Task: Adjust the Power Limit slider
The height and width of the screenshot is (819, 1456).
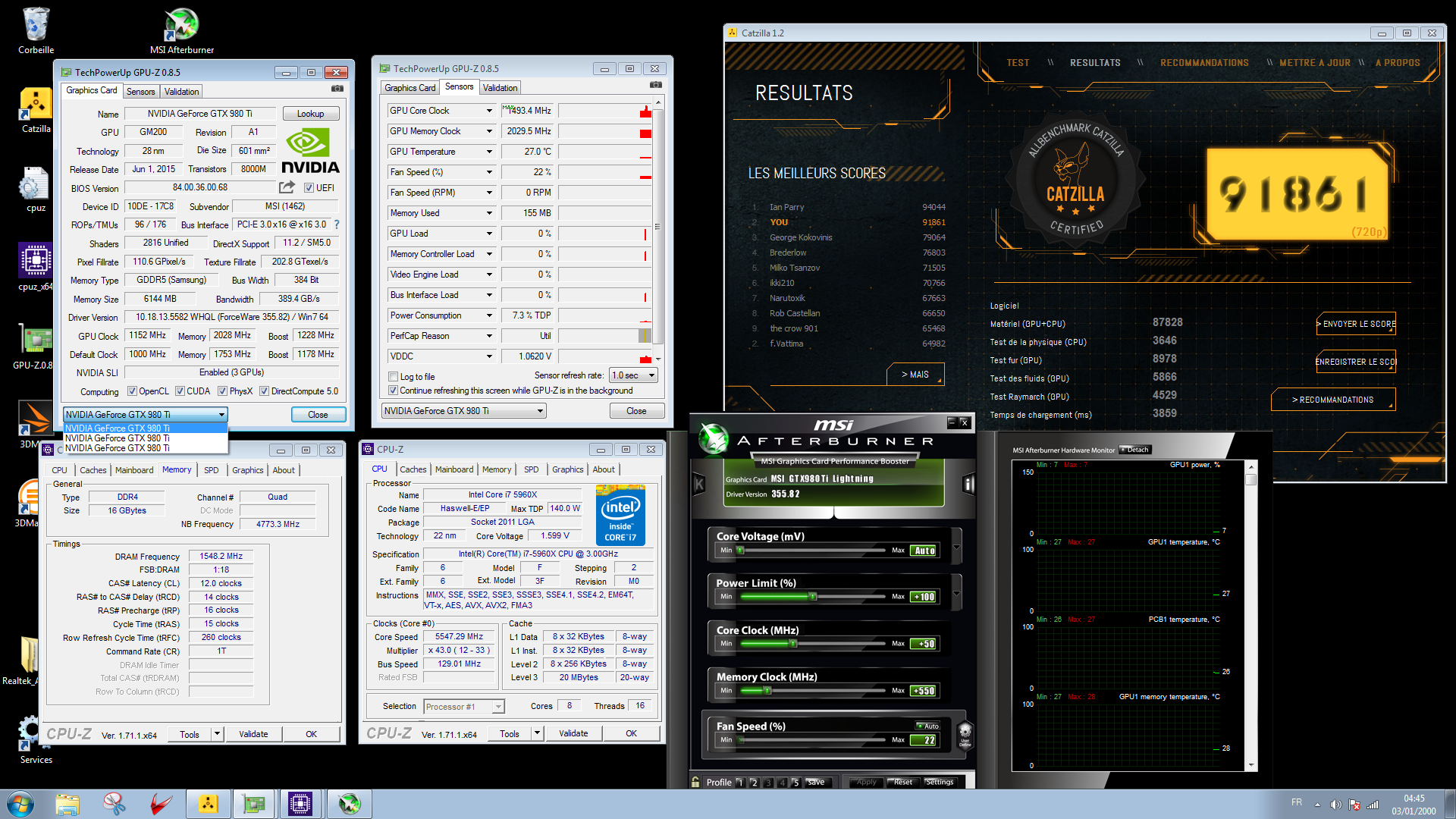Action: (x=813, y=597)
